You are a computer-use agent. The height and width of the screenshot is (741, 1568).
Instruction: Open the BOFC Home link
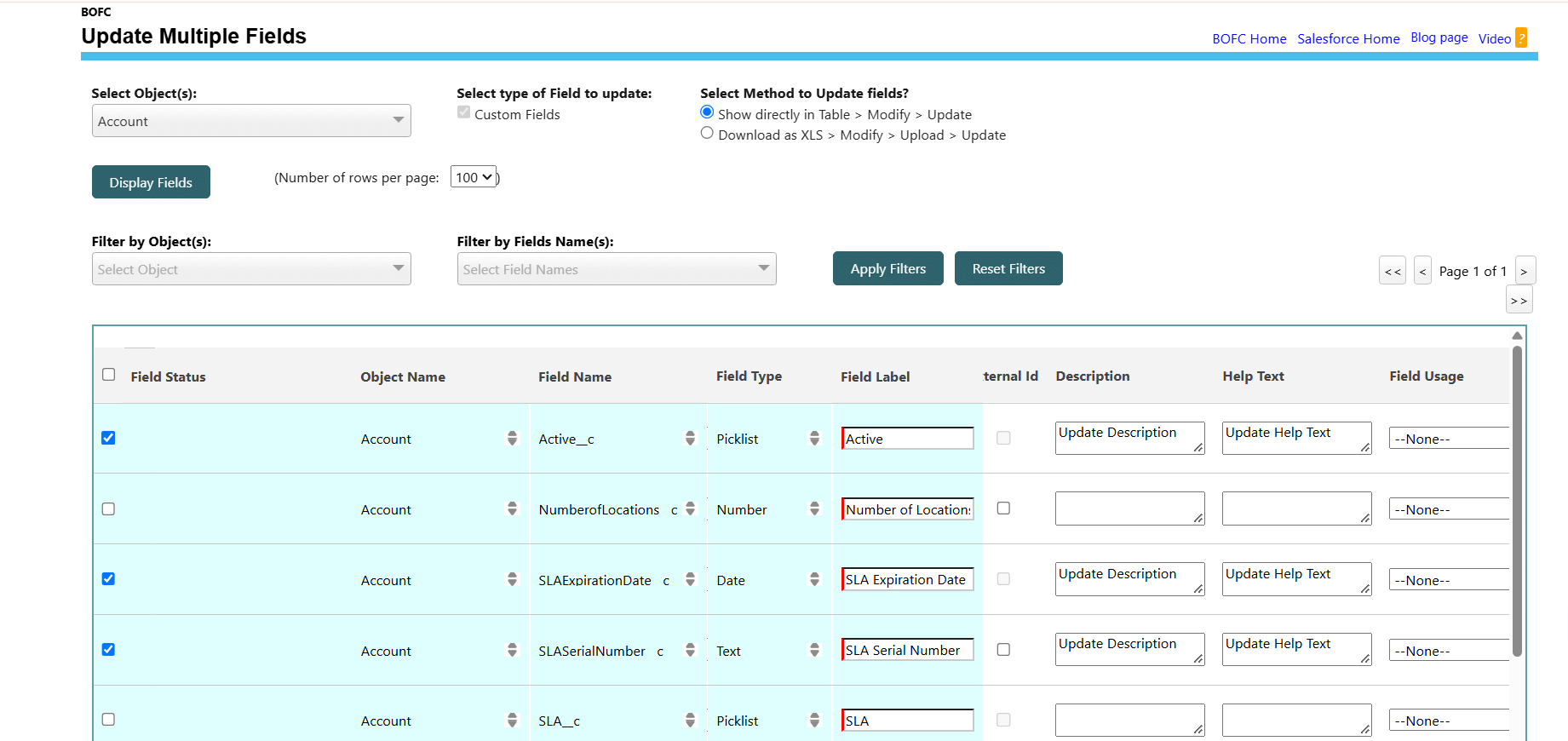pyautogui.click(x=1249, y=39)
